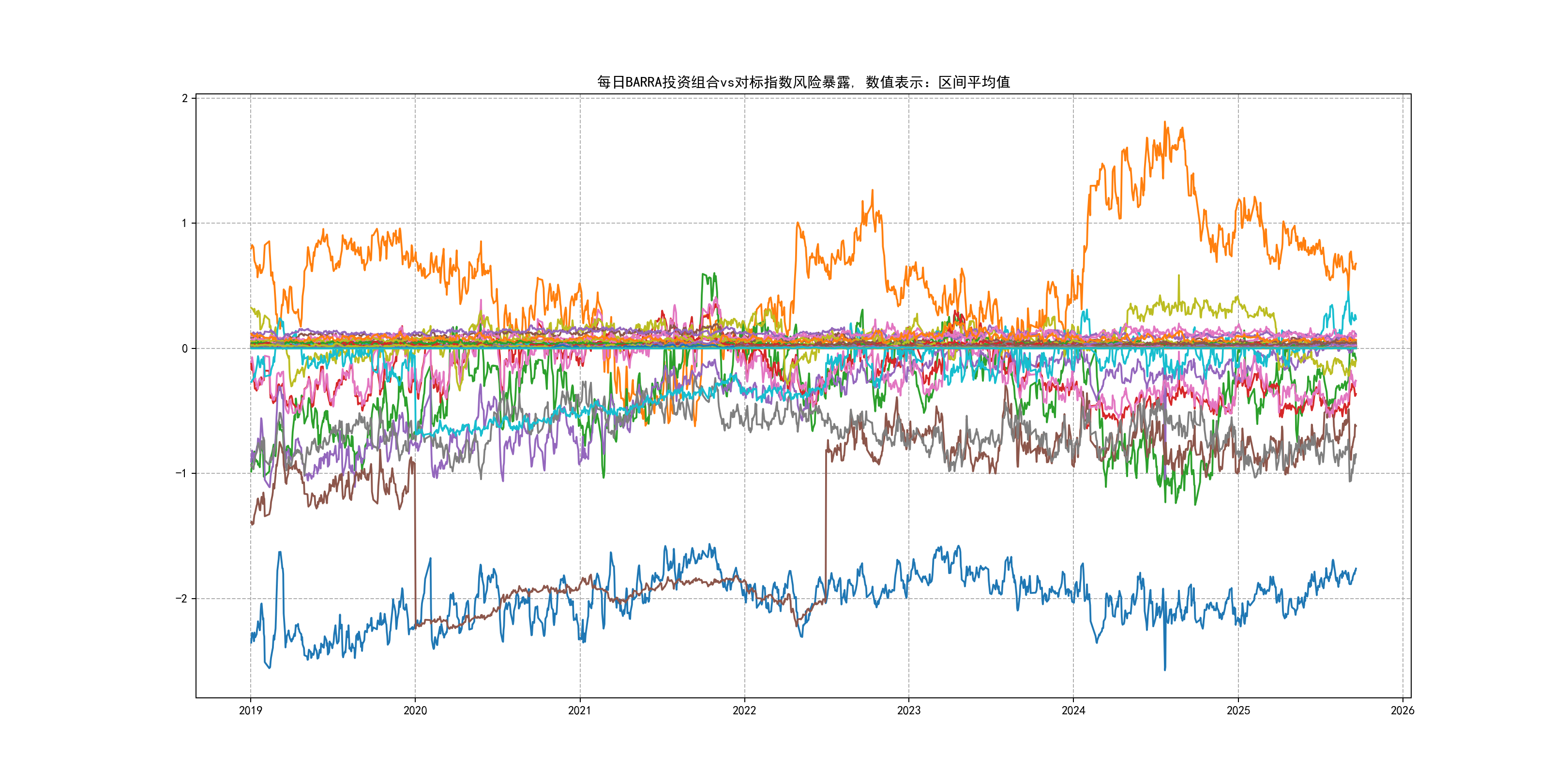
Task: Click the y-axis tick label 0
Action: pyautogui.click(x=184, y=349)
